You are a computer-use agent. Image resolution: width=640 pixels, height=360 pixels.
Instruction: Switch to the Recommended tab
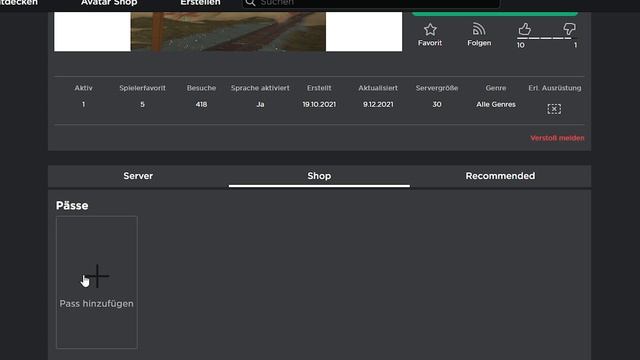pyautogui.click(x=500, y=176)
